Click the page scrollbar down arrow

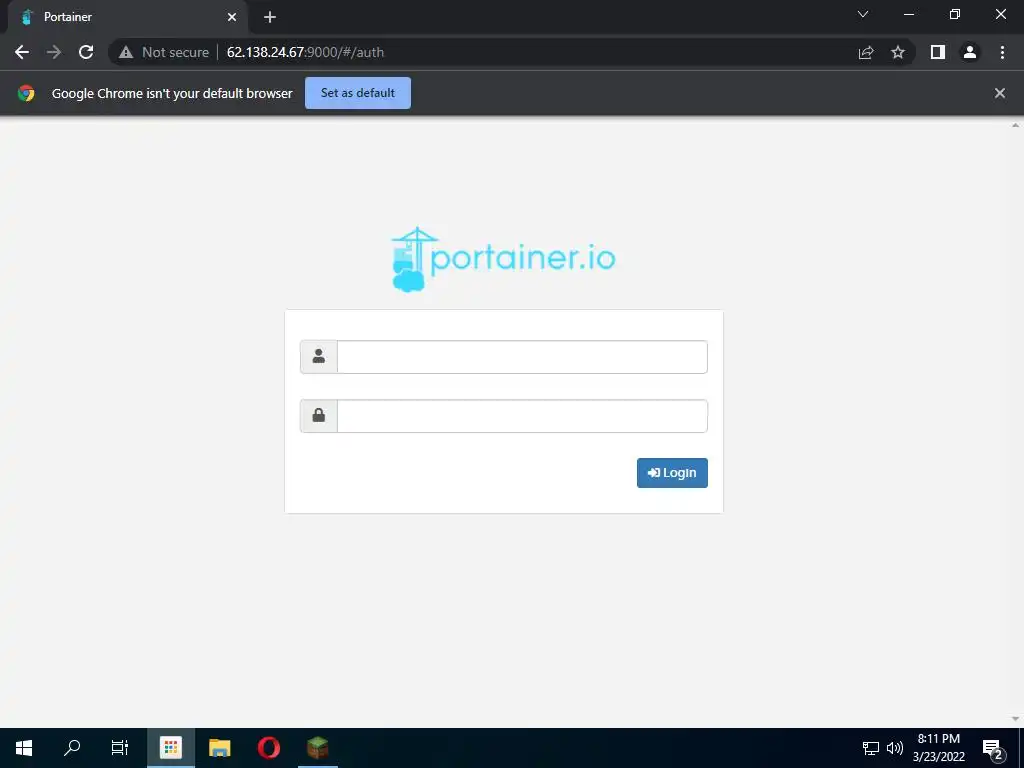(x=1016, y=719)
